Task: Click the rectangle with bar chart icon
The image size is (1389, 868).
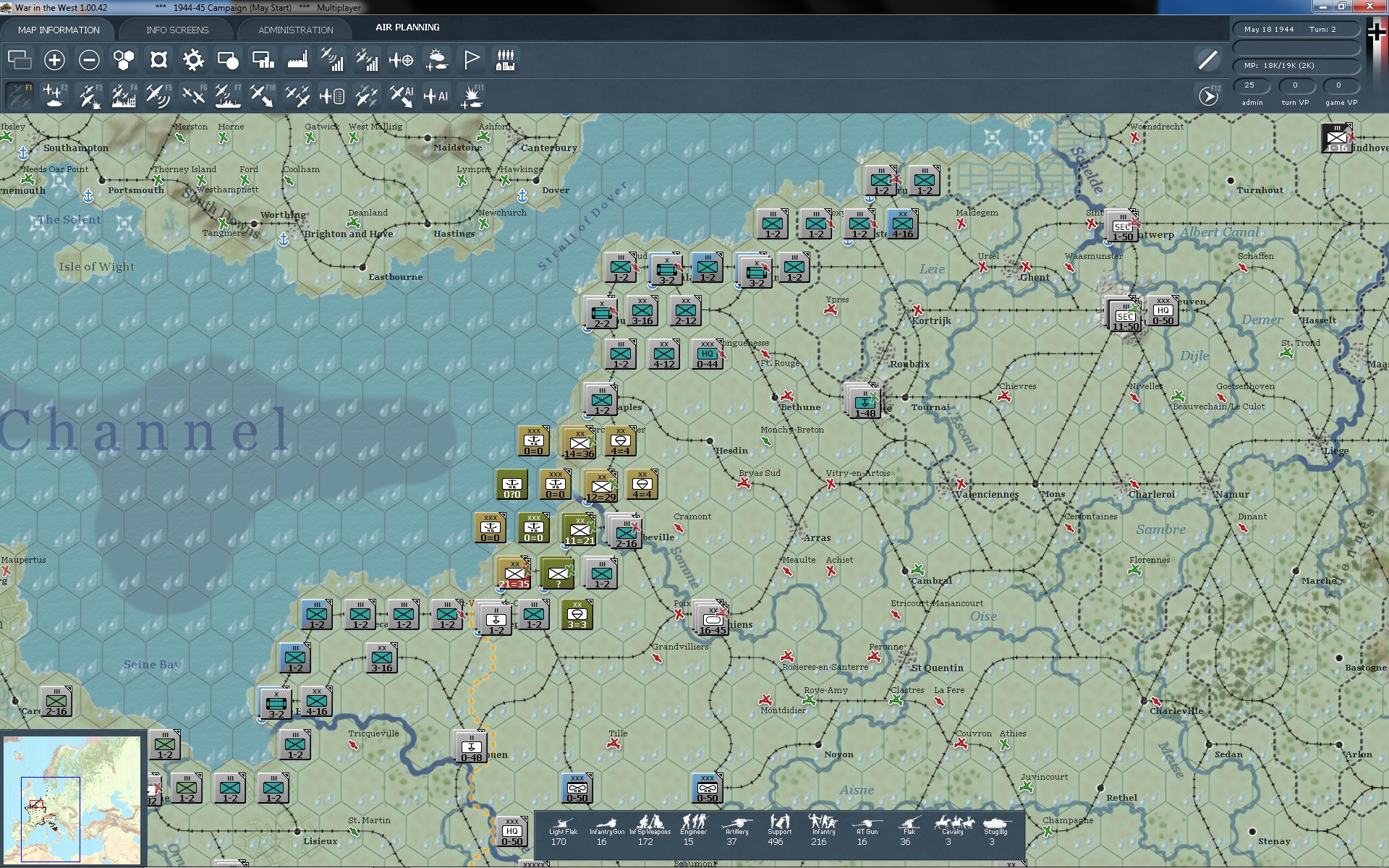Action: [x=263, y=60]
